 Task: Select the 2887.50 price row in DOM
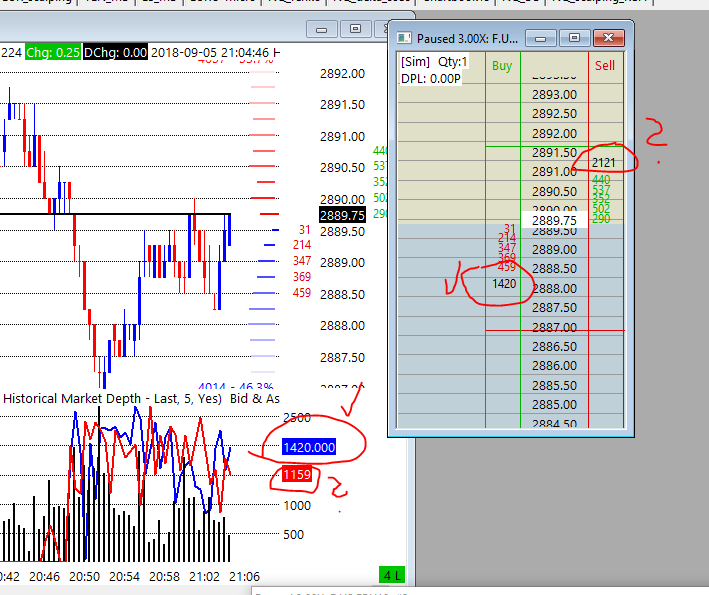554,308
